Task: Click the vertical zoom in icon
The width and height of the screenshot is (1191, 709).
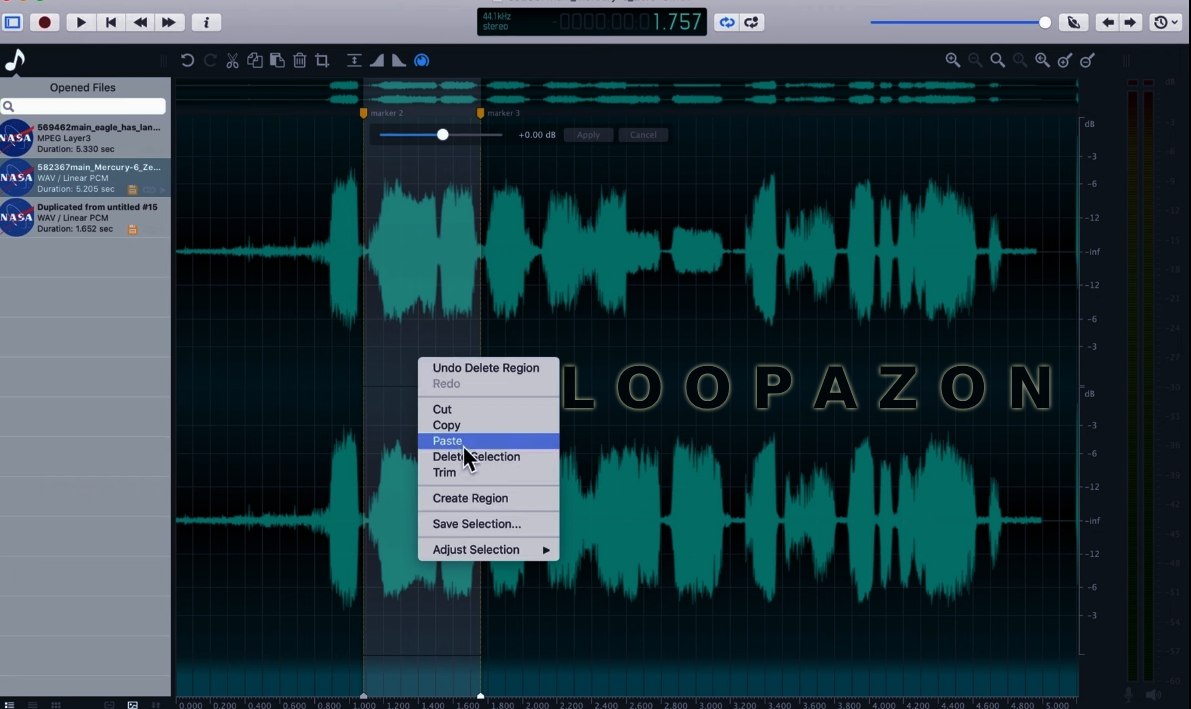Action: (1065, 60)
